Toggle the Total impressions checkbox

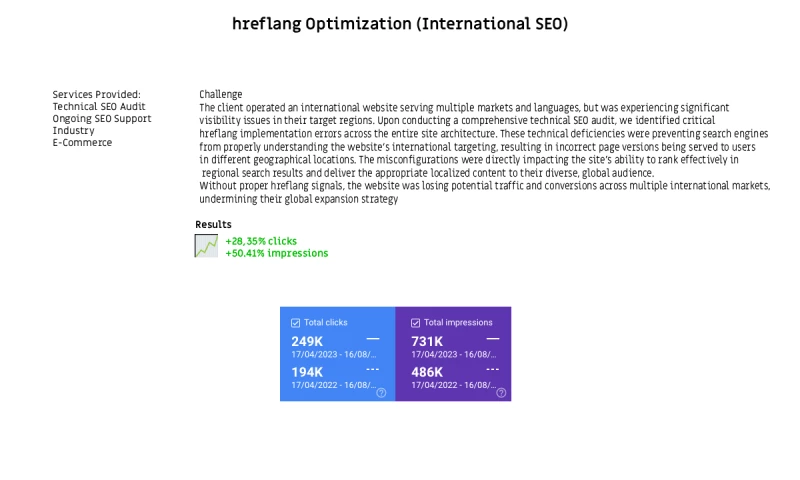pyautogui.click(x=416, y=323)
